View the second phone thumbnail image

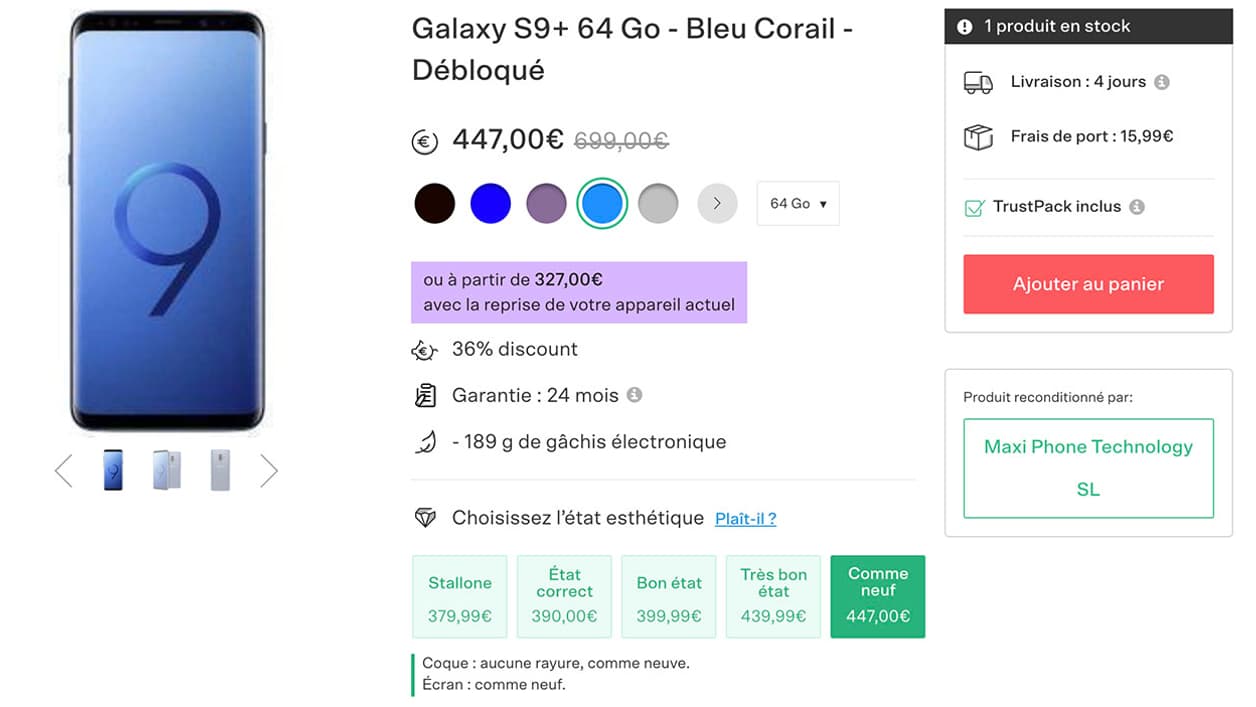167,470
